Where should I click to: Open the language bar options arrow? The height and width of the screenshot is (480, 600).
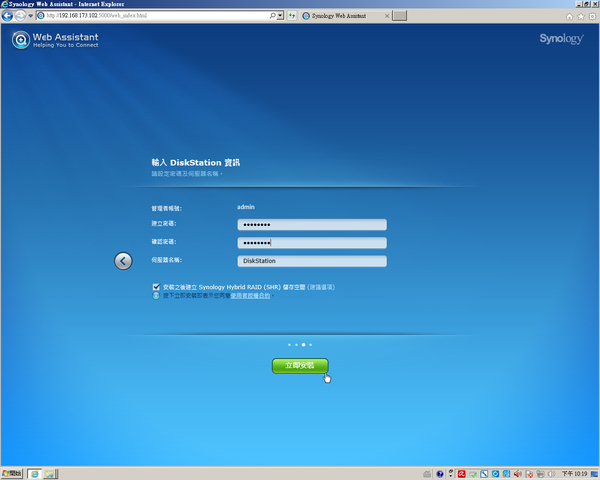pyautogui.click(x=450, y=474)
